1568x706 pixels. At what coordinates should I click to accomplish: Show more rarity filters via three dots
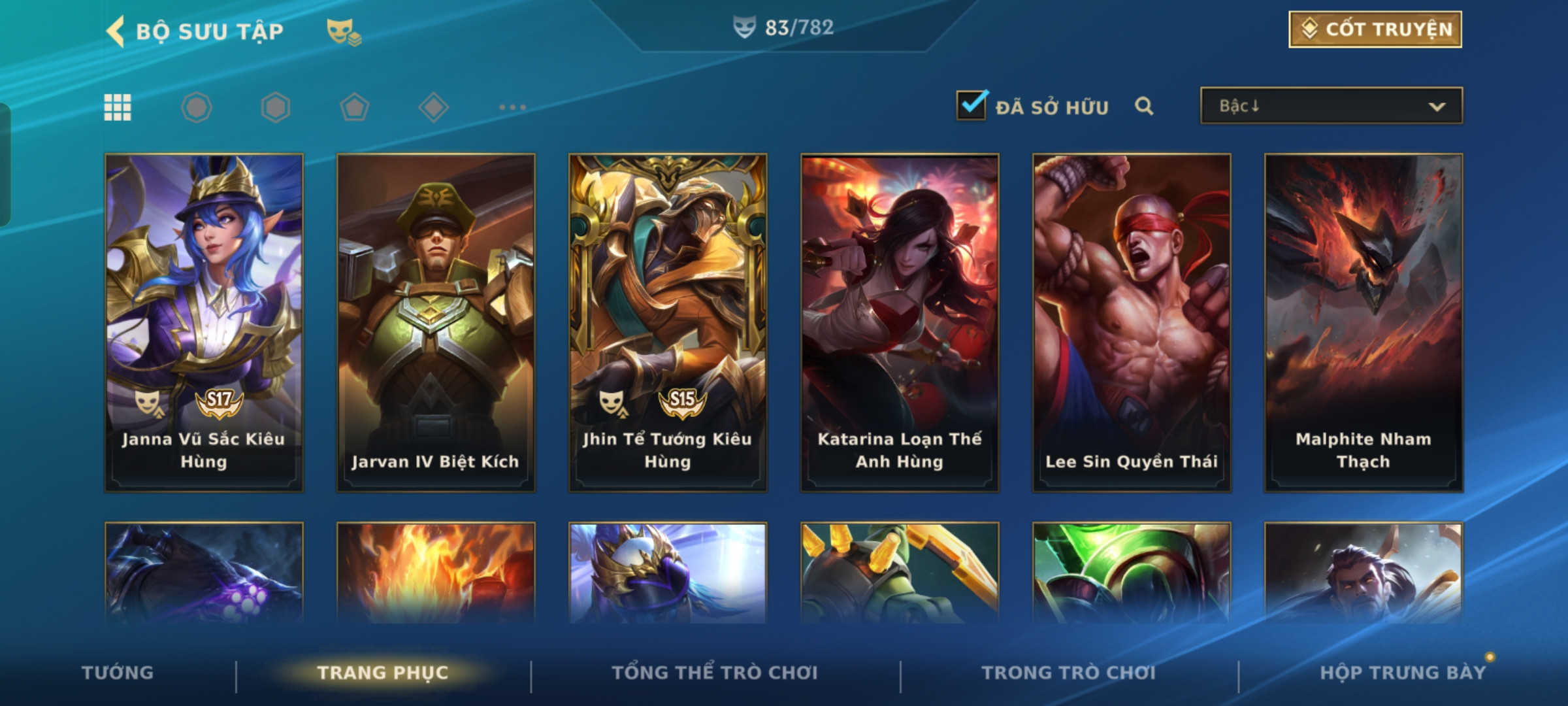[x=513, y=107]
